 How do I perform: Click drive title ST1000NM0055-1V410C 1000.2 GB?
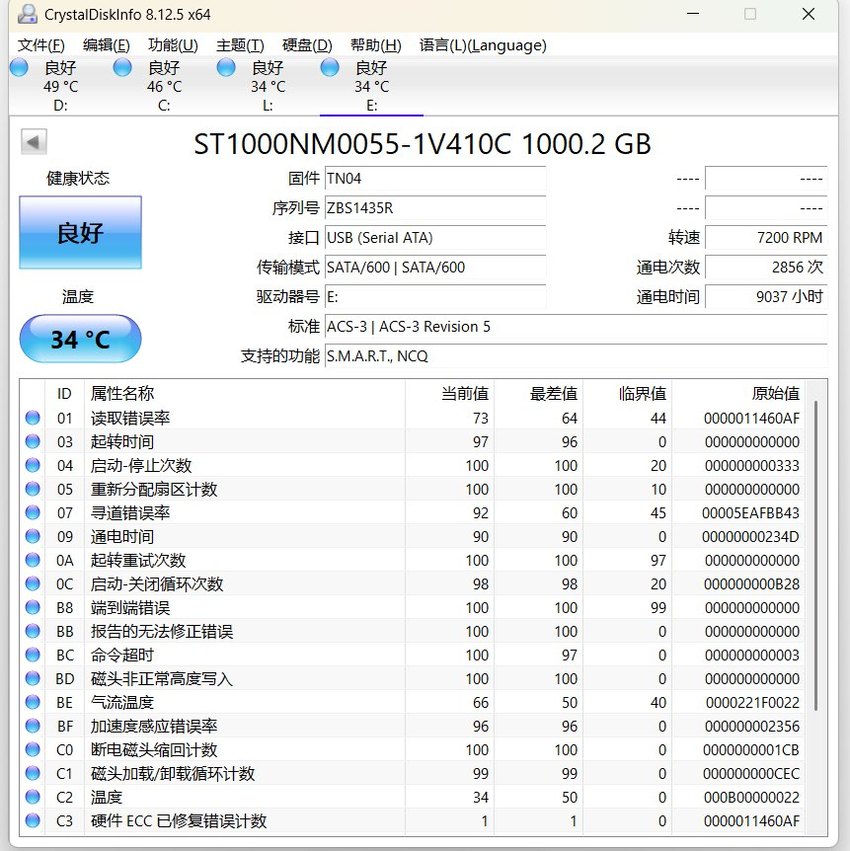coord(422,144)
